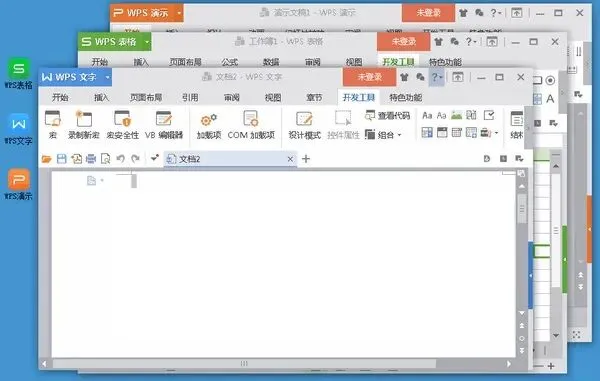Open chat feedback icon in WPS 文字 title bar
The width and height of the screenshot is (600, 381).
click(x=421, y=78)
